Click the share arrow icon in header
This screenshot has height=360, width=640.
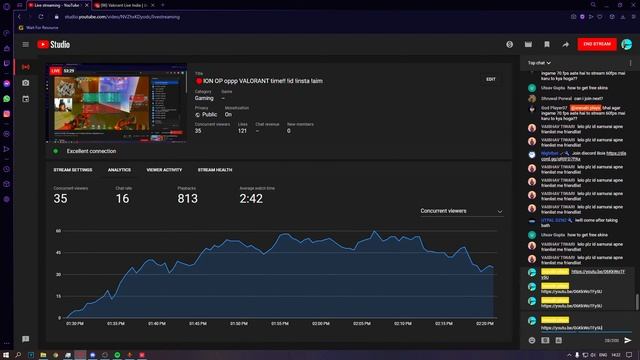[x=565, y=44]
